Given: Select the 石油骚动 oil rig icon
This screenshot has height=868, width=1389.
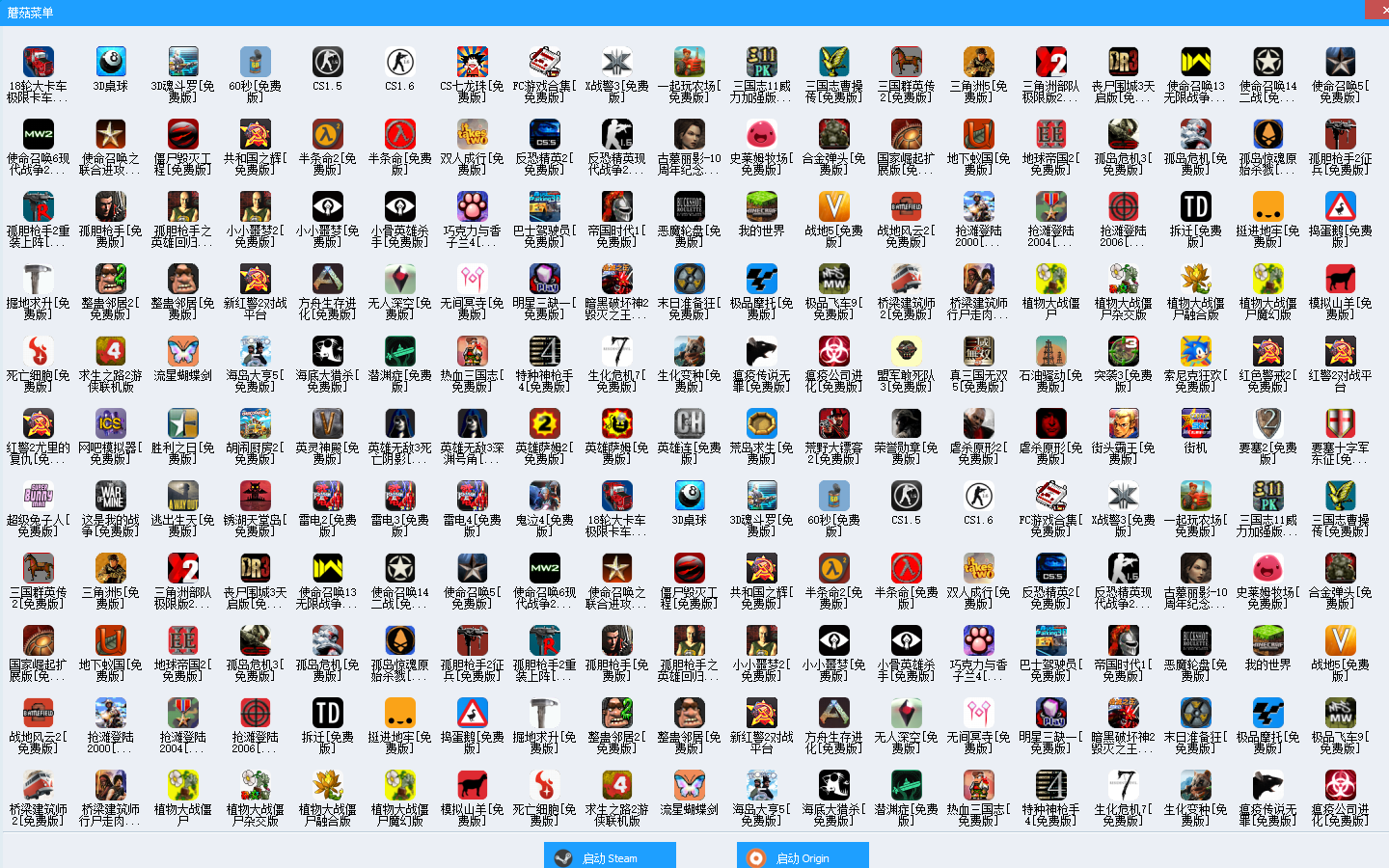Looking at the screenshot, I should point(1050,352).
